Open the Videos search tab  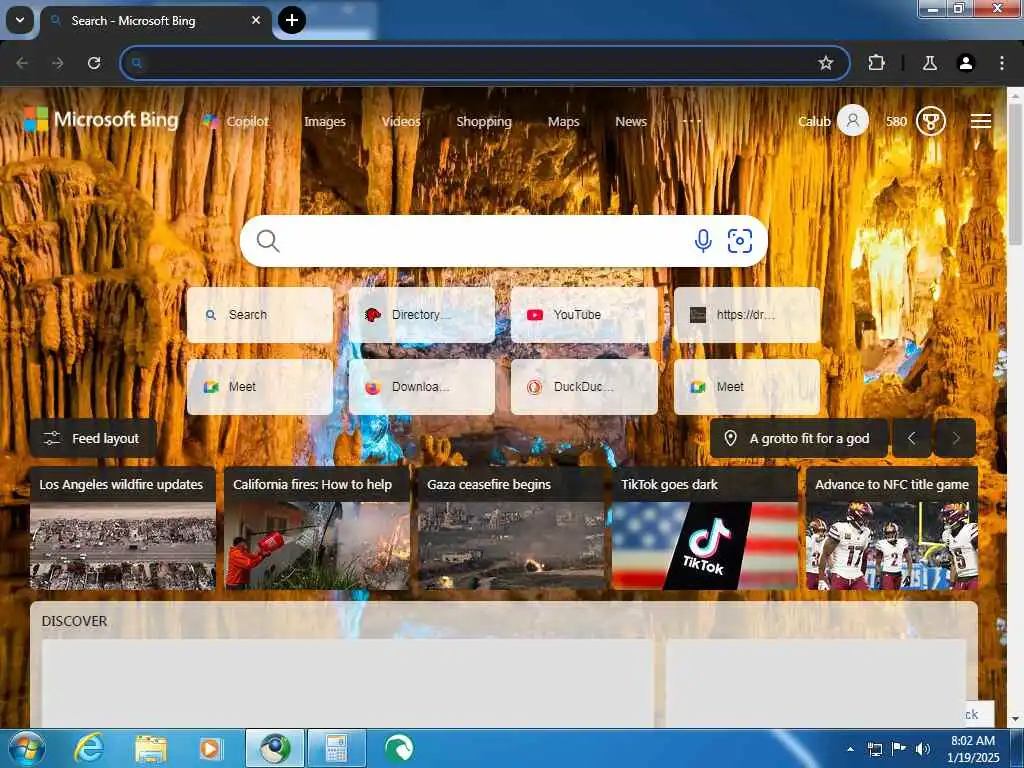pos(401,121)
